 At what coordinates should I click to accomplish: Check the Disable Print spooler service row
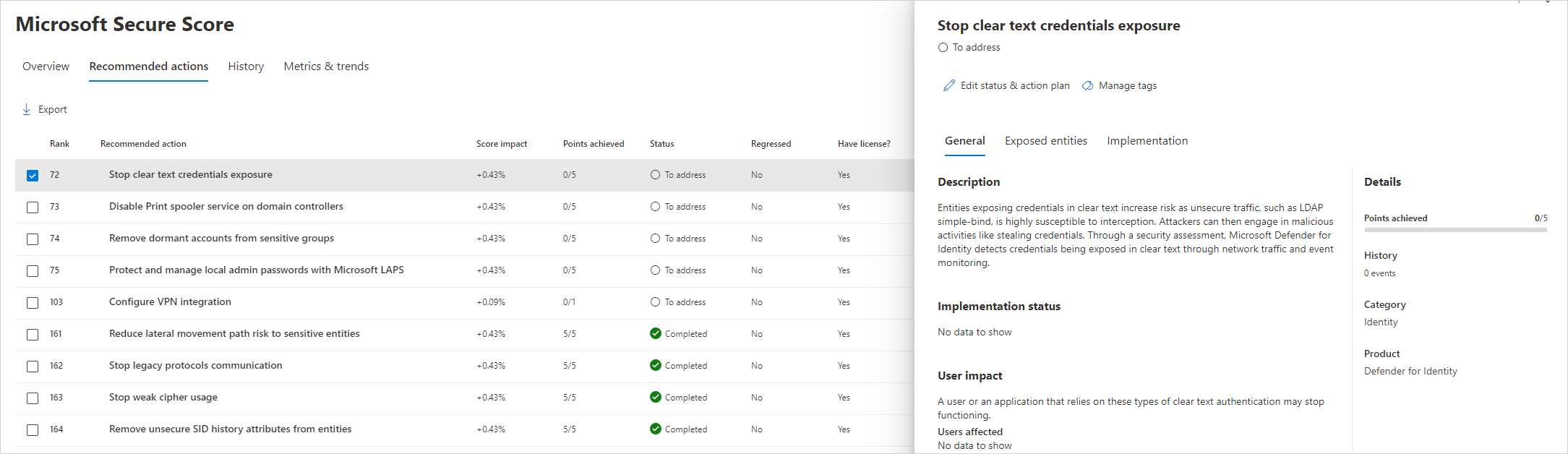33,207
